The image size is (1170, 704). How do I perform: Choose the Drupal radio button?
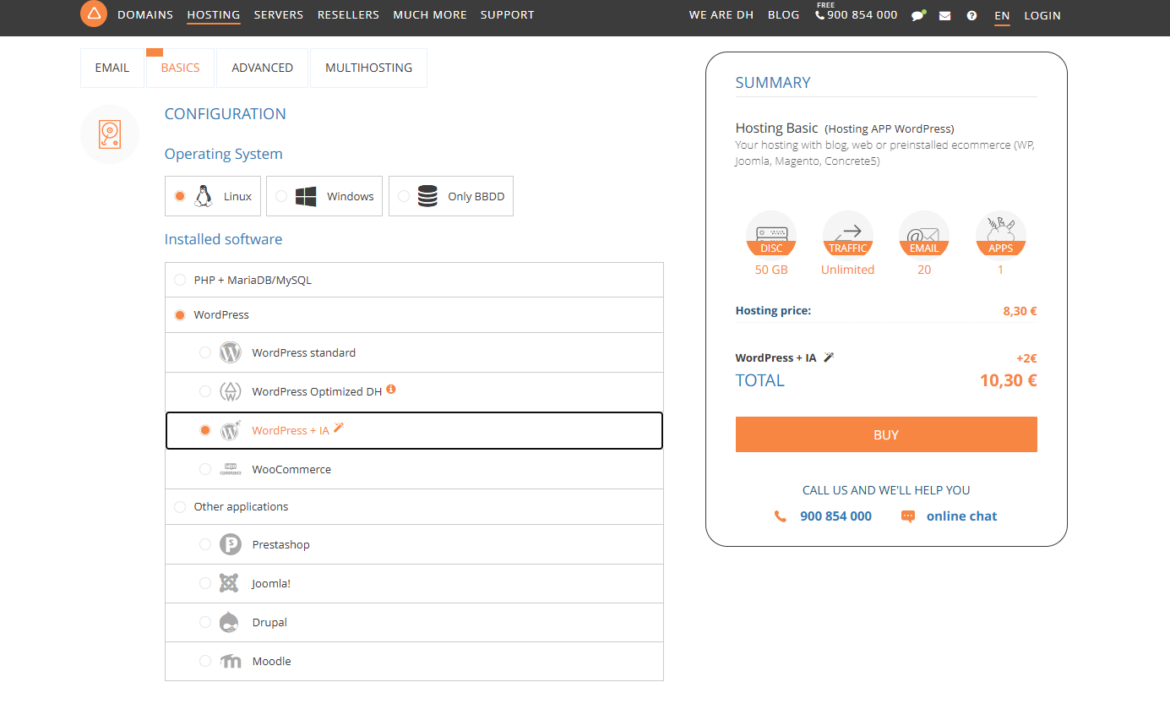tap(204, 622)
